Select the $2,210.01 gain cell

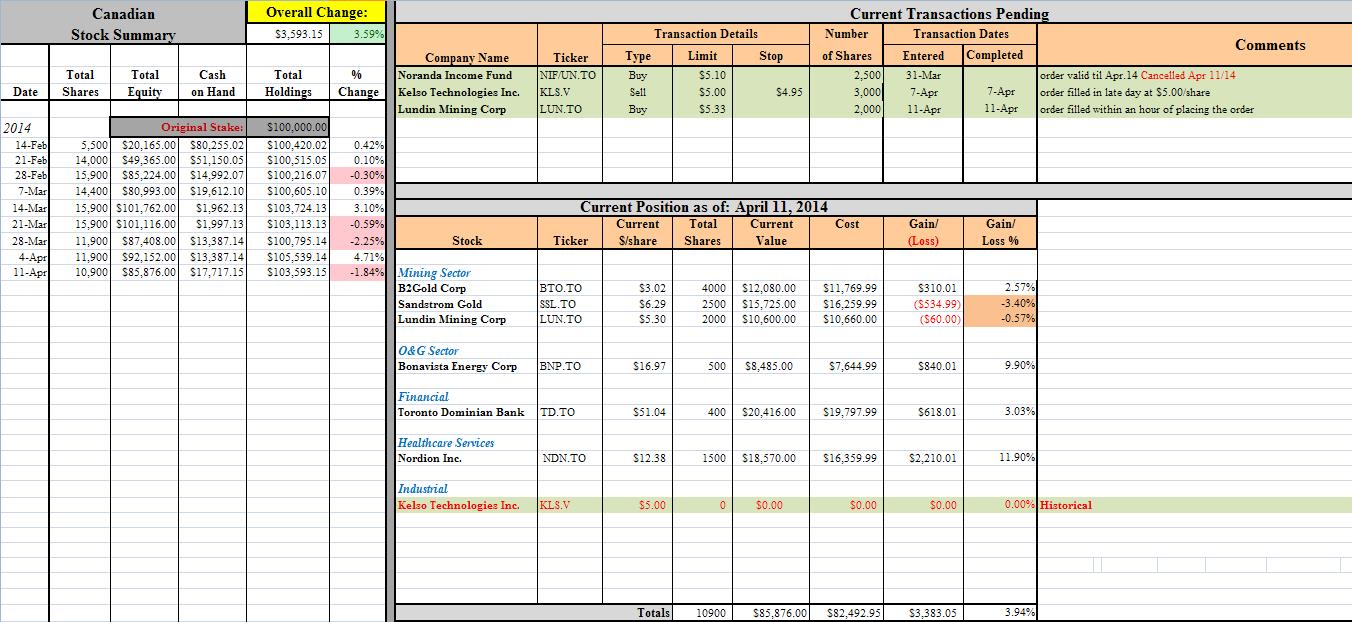pos(924,458)
